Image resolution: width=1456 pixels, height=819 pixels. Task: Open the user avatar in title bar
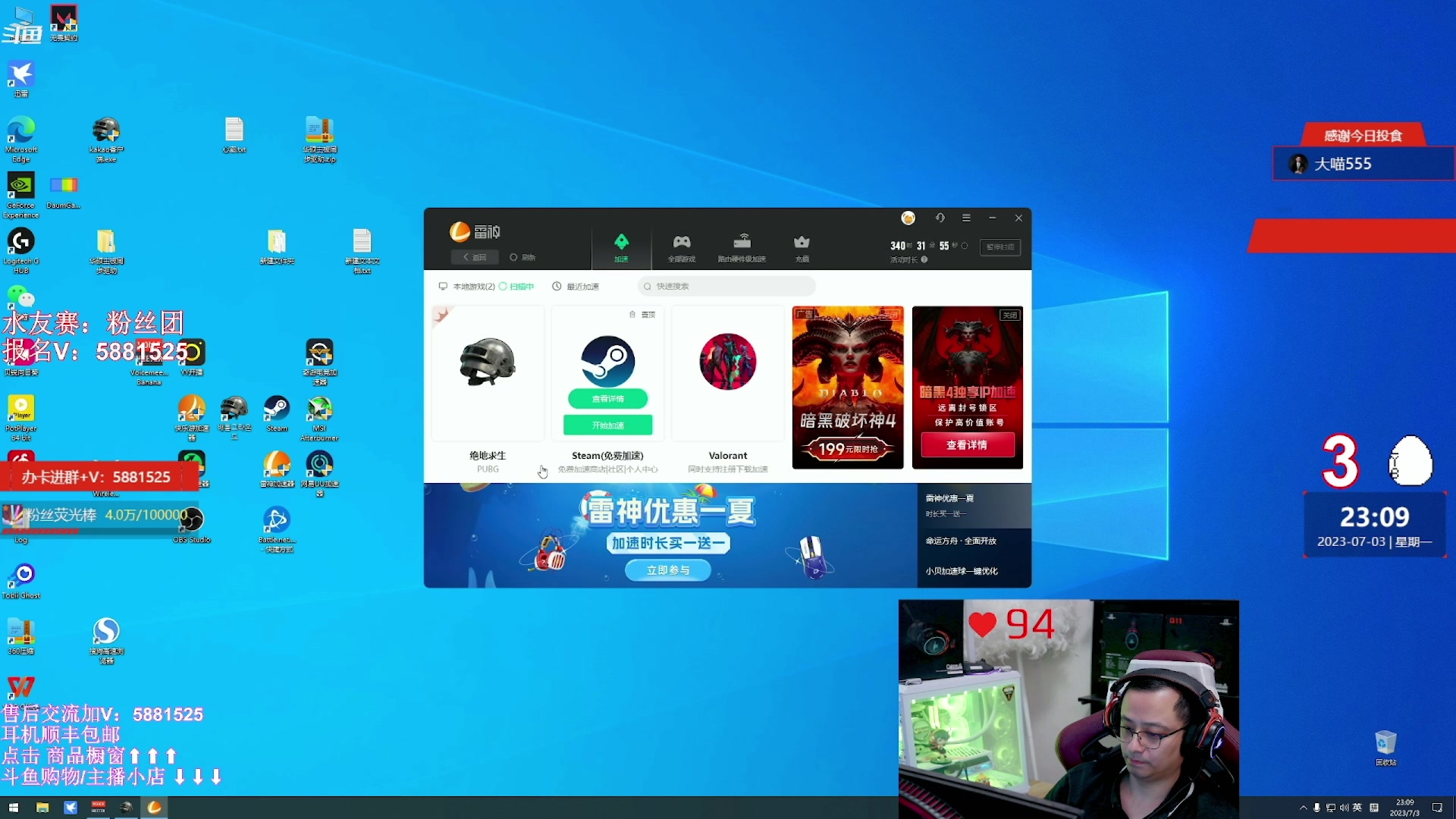click(908, 218)
